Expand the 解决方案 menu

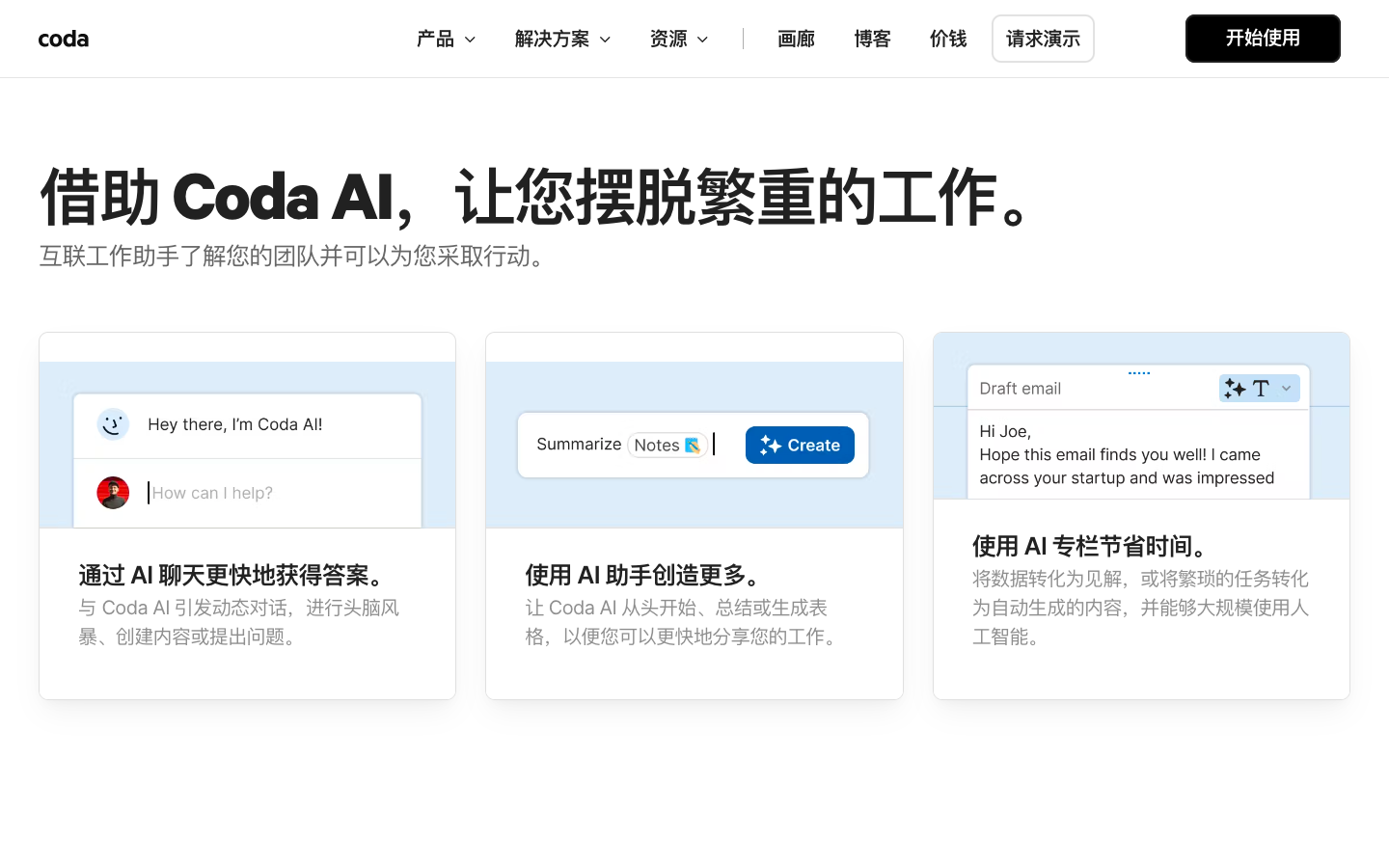pos(562,39)
